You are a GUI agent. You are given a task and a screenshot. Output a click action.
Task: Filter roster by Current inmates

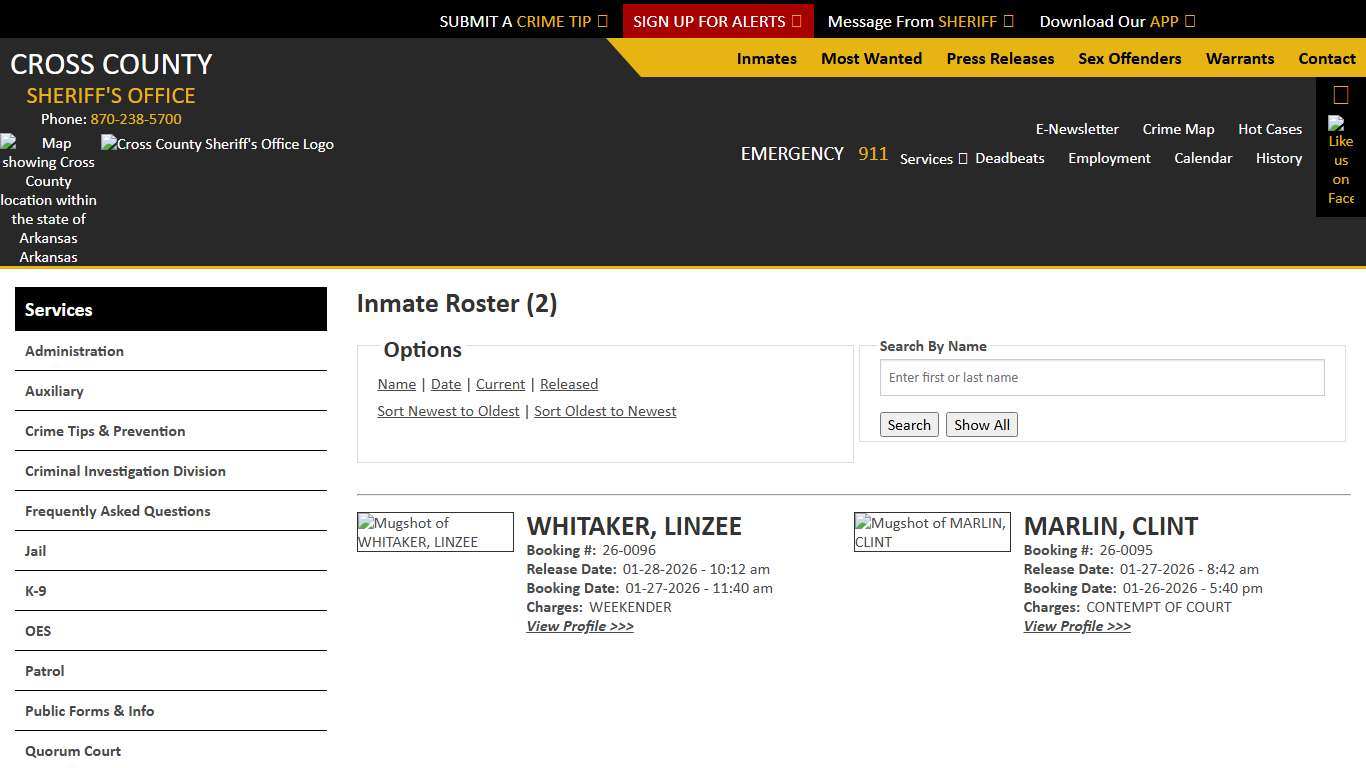(x=500, y=384)
